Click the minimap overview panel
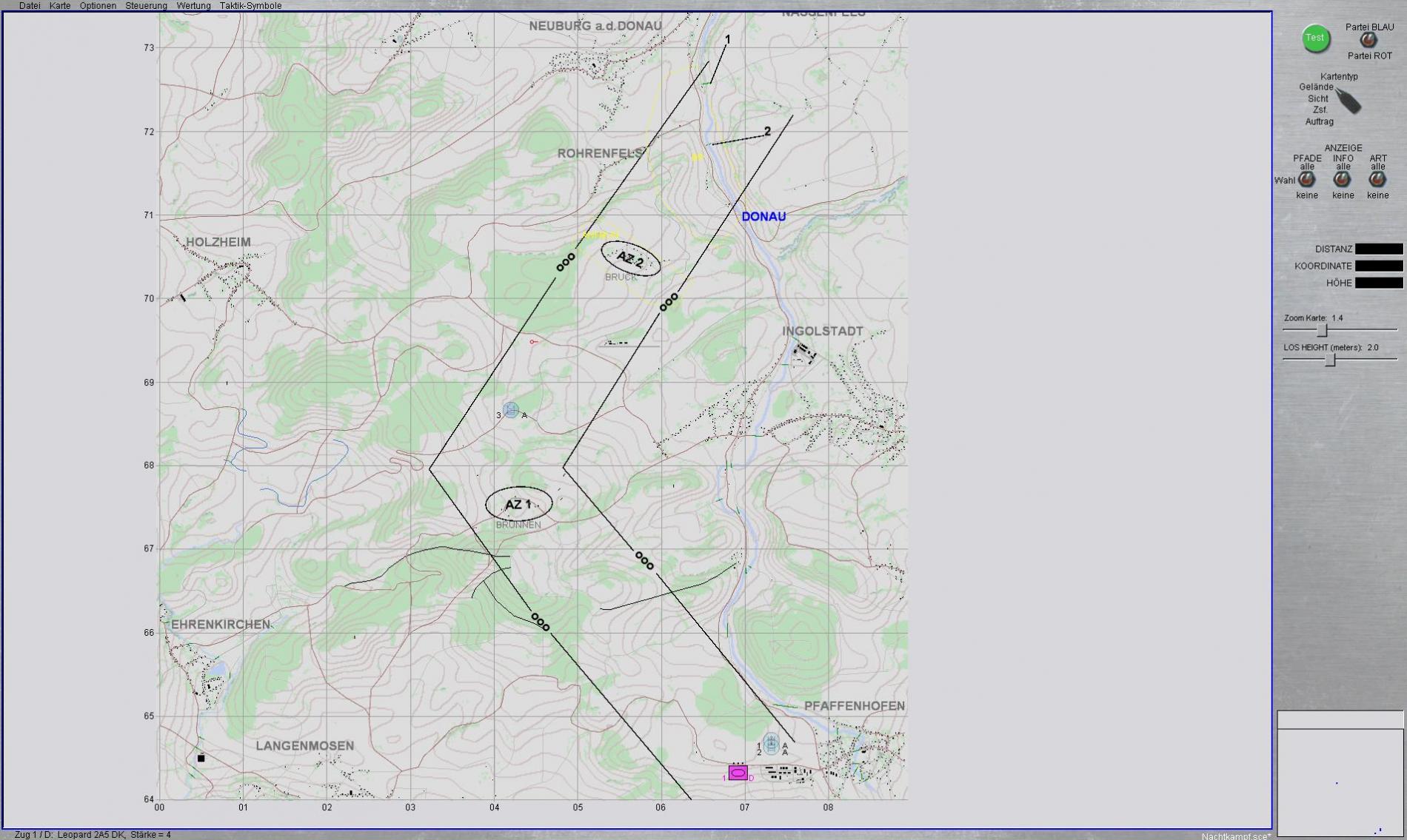 point(1340,782)
